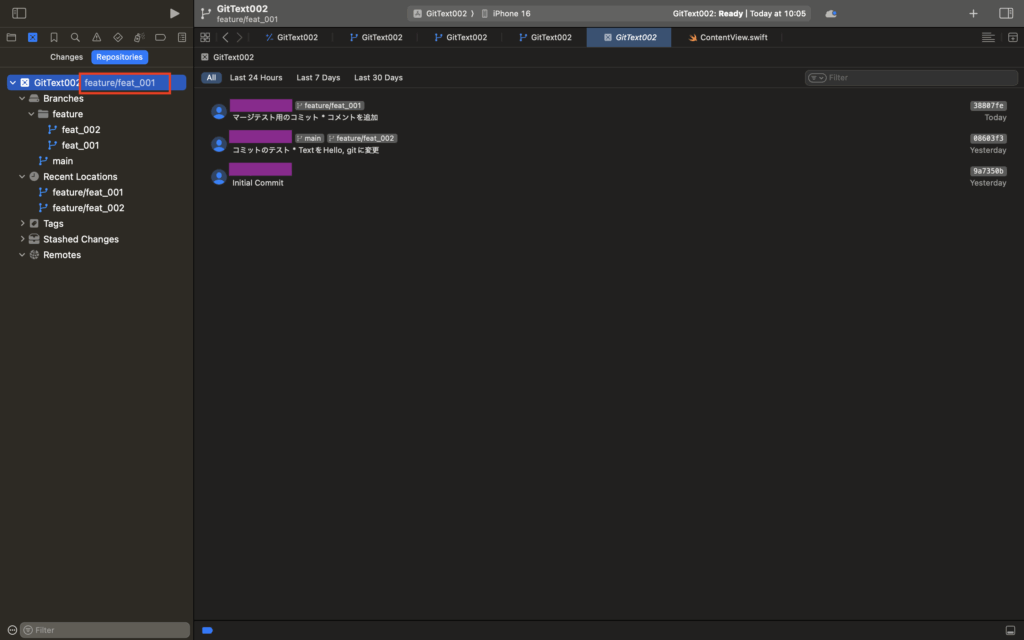This screenshot has width=1024, height=640.
Task: Open the editor options lines icon
Action: click(988, 37)
